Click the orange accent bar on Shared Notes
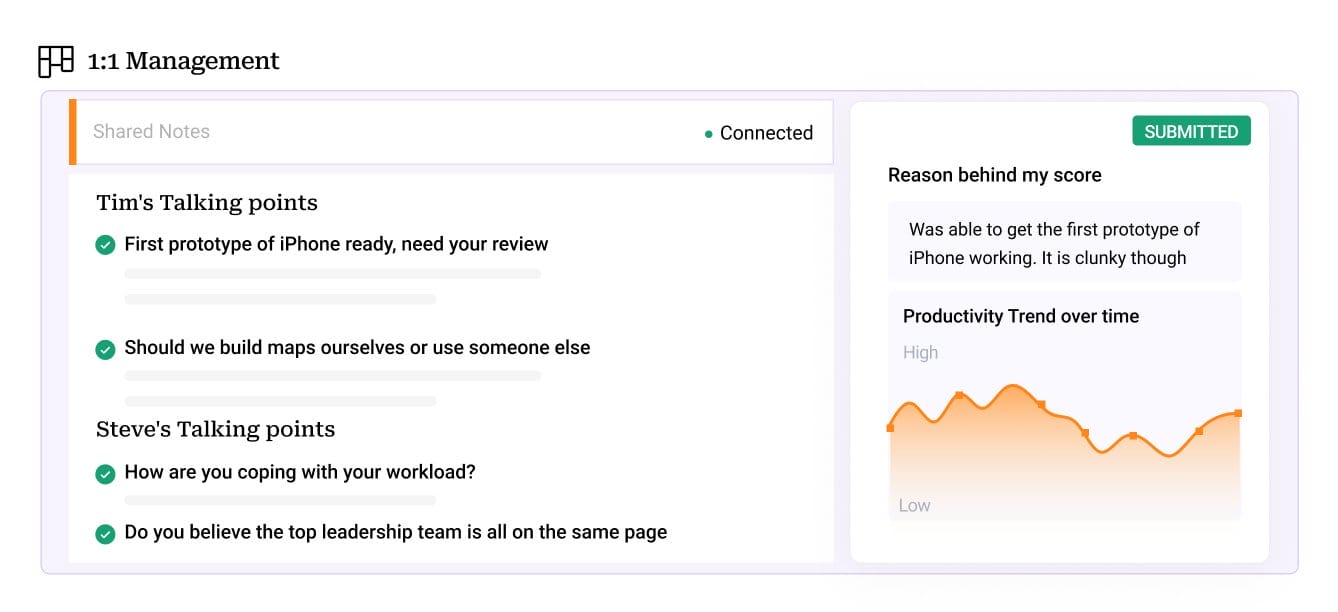 pos(72,131)
